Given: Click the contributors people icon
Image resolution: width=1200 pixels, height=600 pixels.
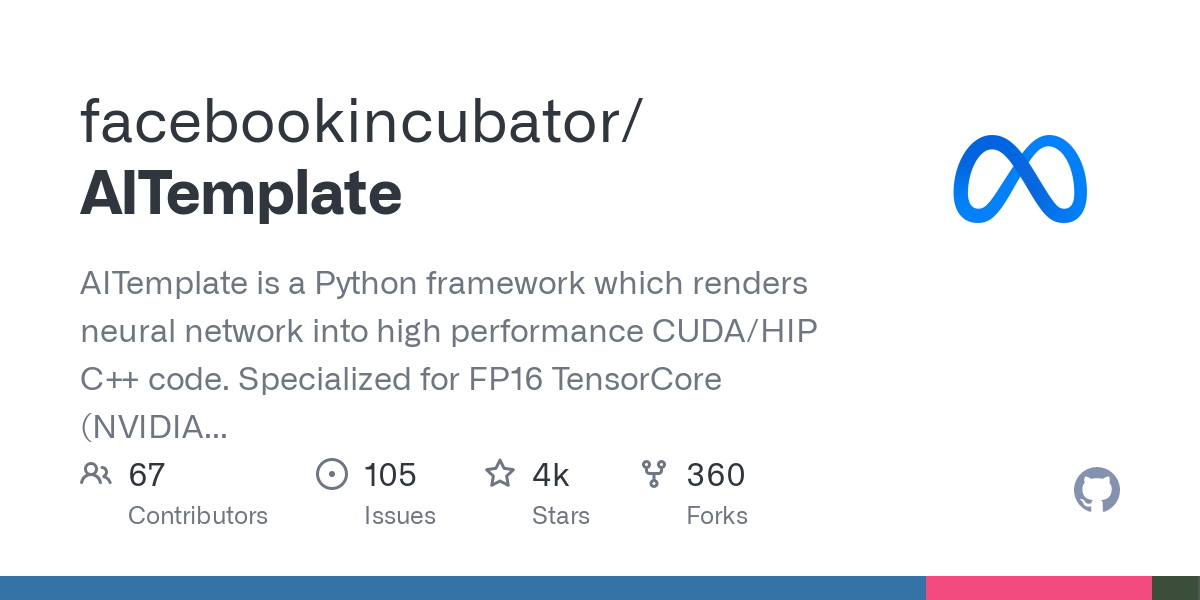Looking at the screenshot, I should [96, 474].
